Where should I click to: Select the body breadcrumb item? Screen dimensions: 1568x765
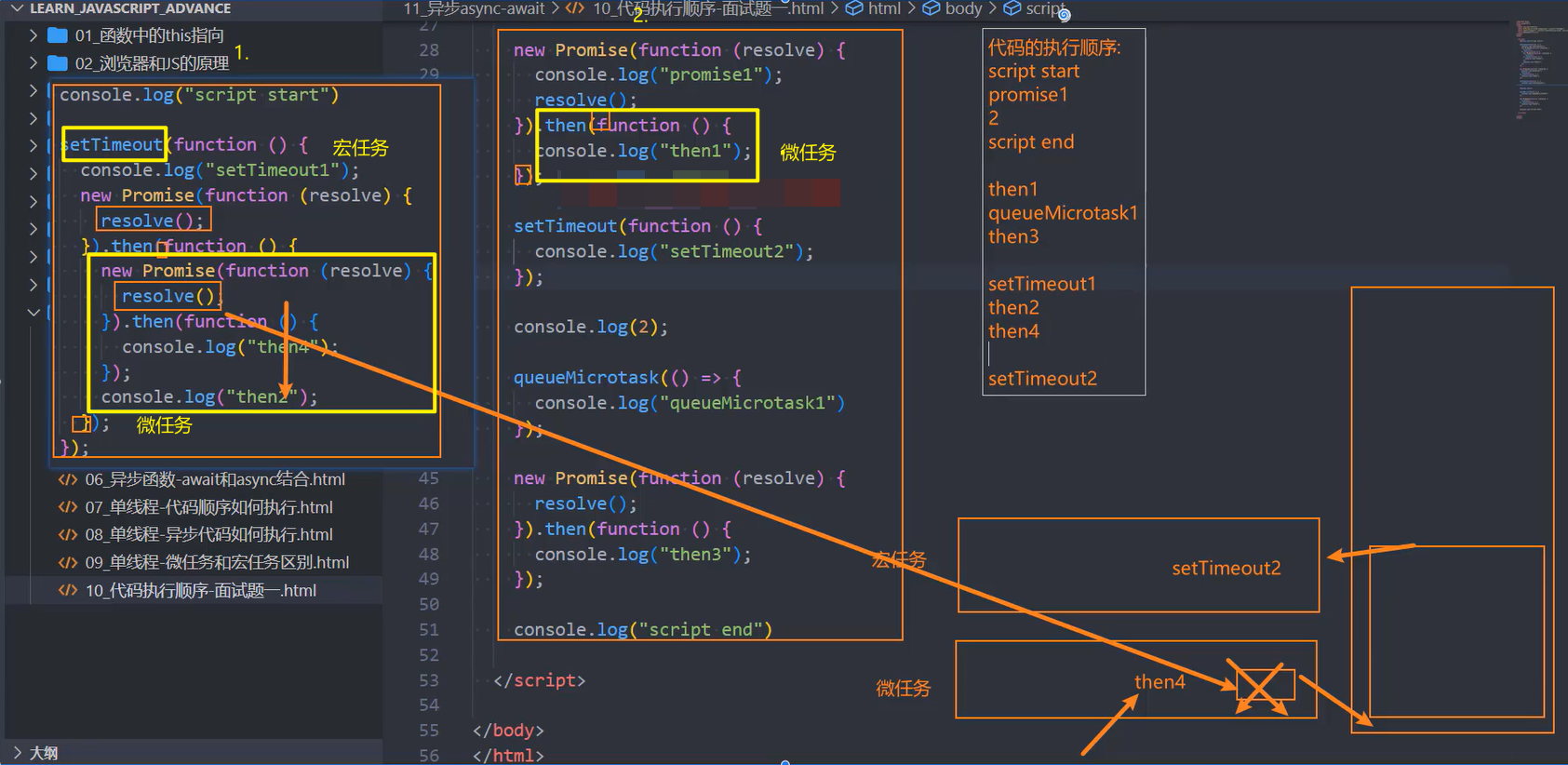coord(963,8)
